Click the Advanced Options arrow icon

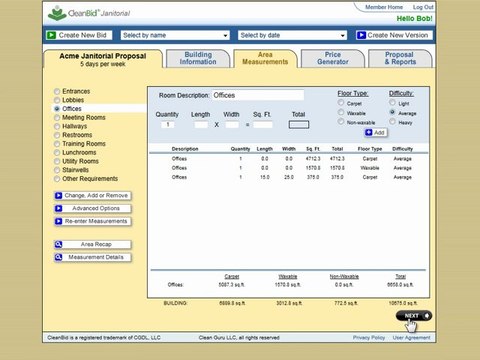(58, 208)
